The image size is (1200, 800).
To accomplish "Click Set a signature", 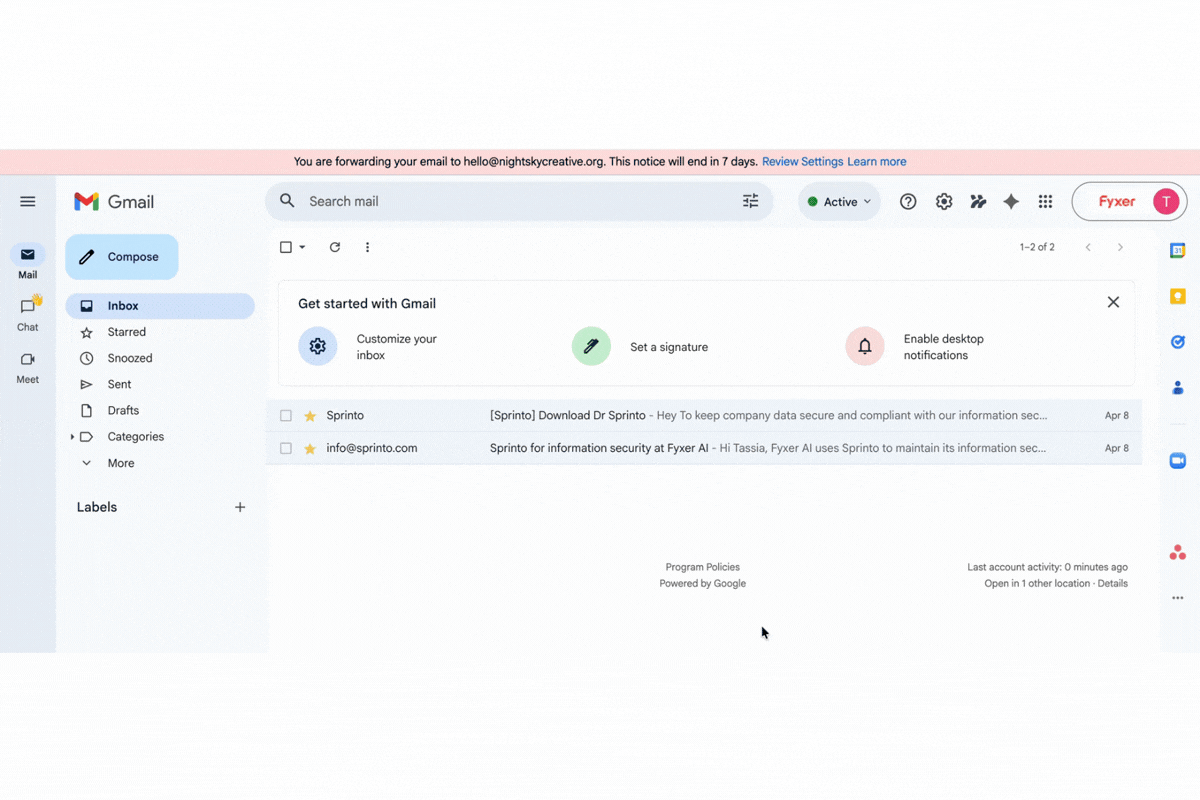I will [x=640, y=347].
